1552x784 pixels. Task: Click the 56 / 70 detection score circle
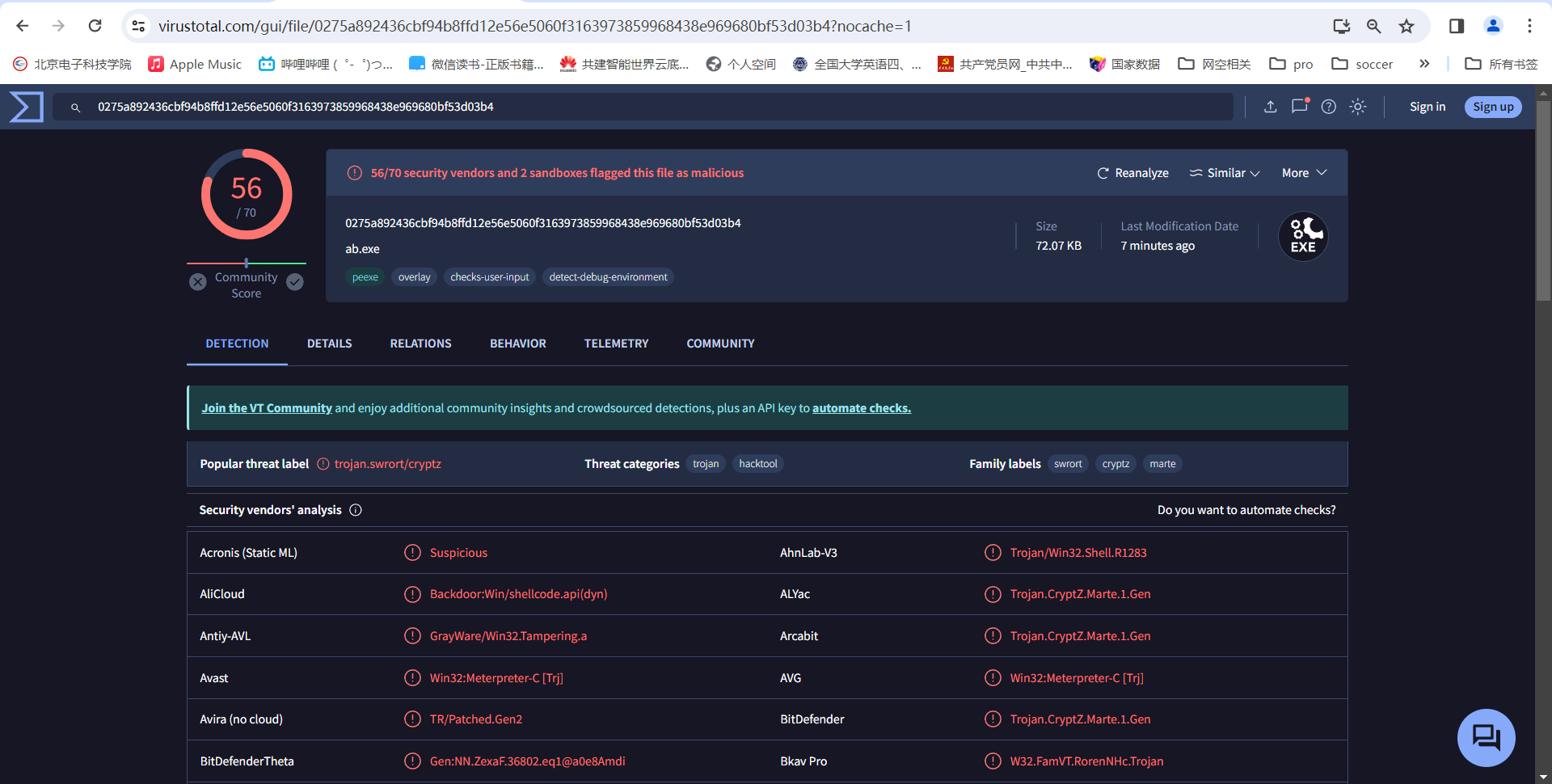click(247, 194)
